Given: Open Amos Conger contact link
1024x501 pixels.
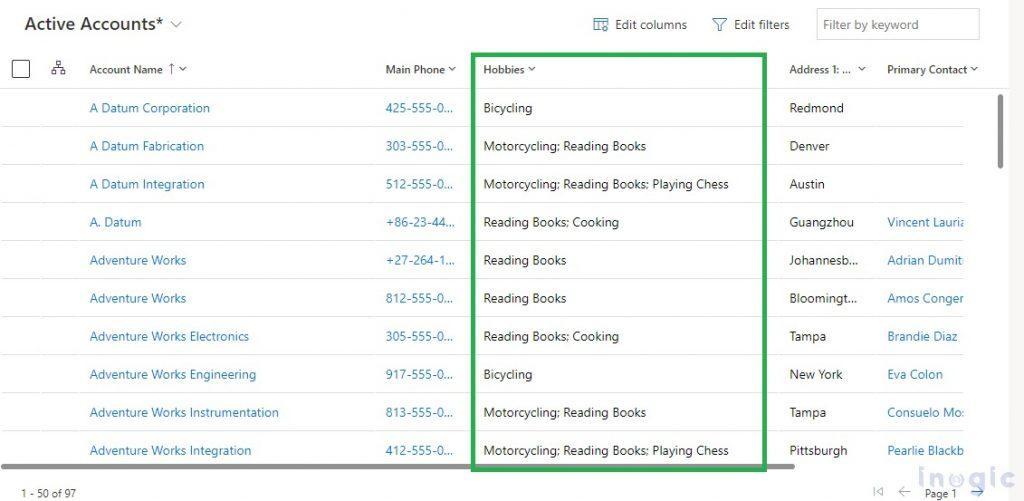Looking at the screenshot, I should pos(925,298).
